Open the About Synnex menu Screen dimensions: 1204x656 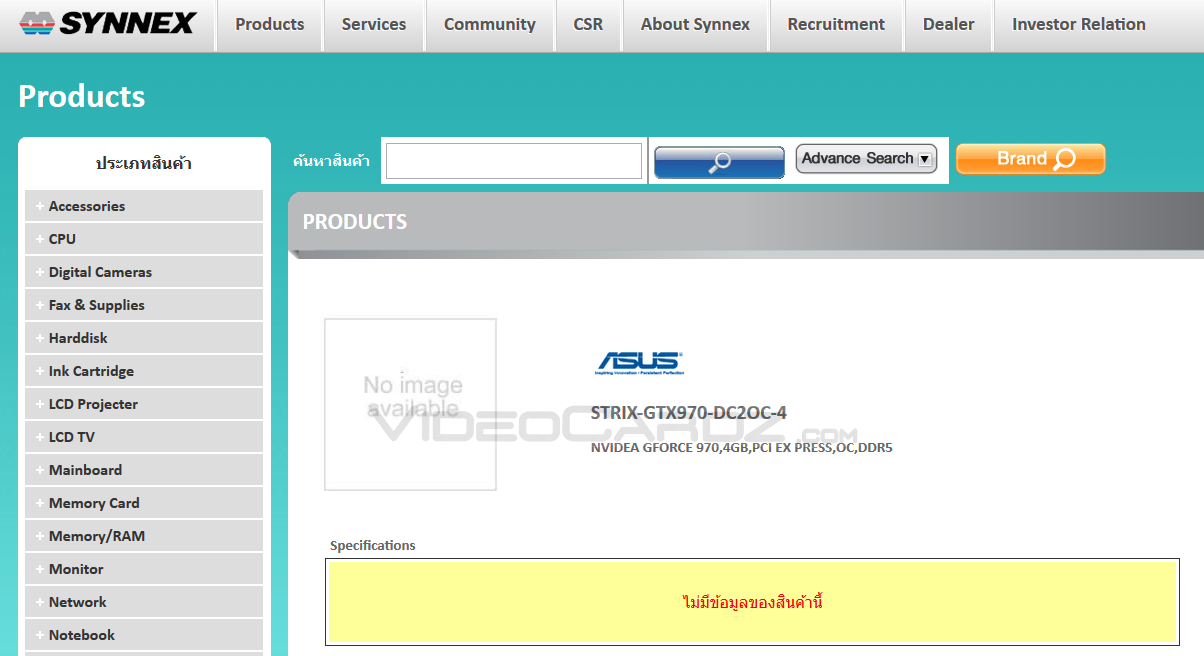695,24
